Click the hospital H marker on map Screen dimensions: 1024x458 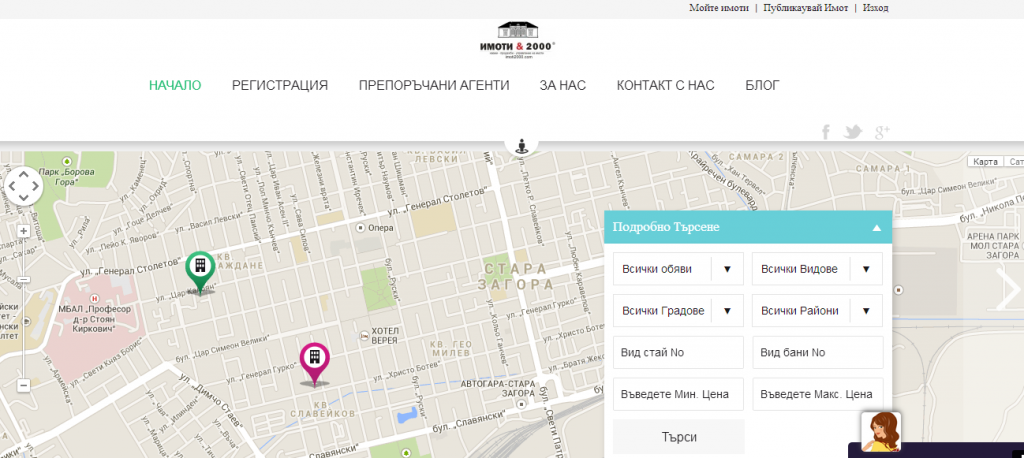[96, 297]
